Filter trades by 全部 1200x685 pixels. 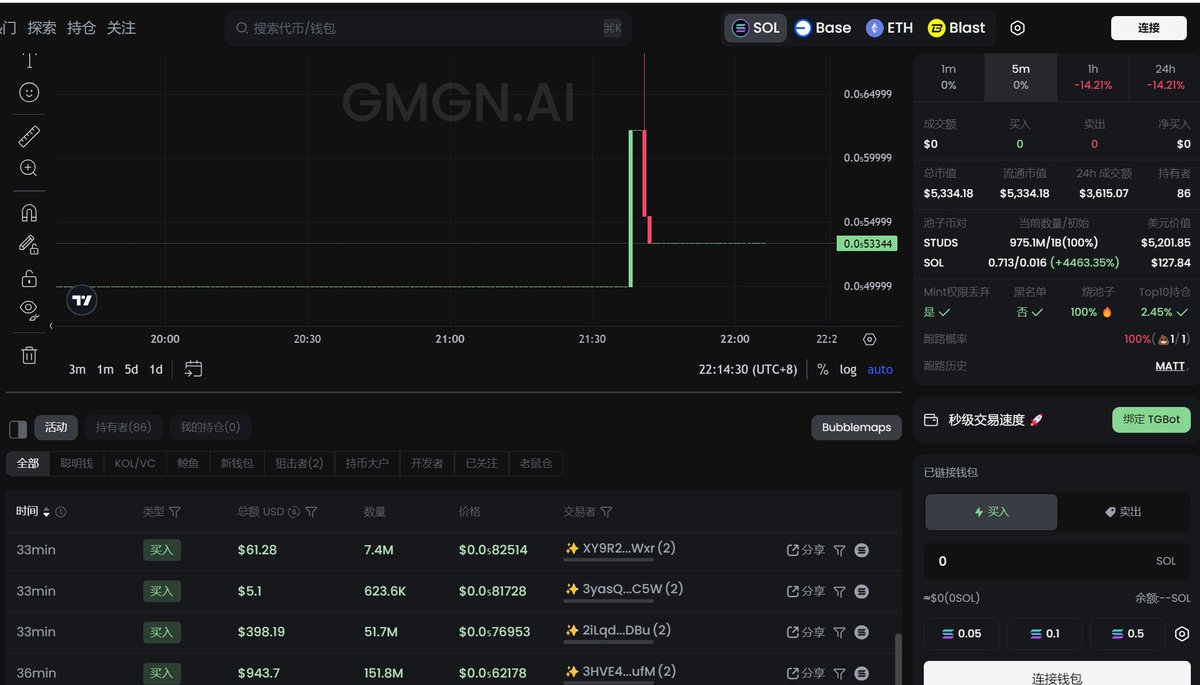(28, 463)
